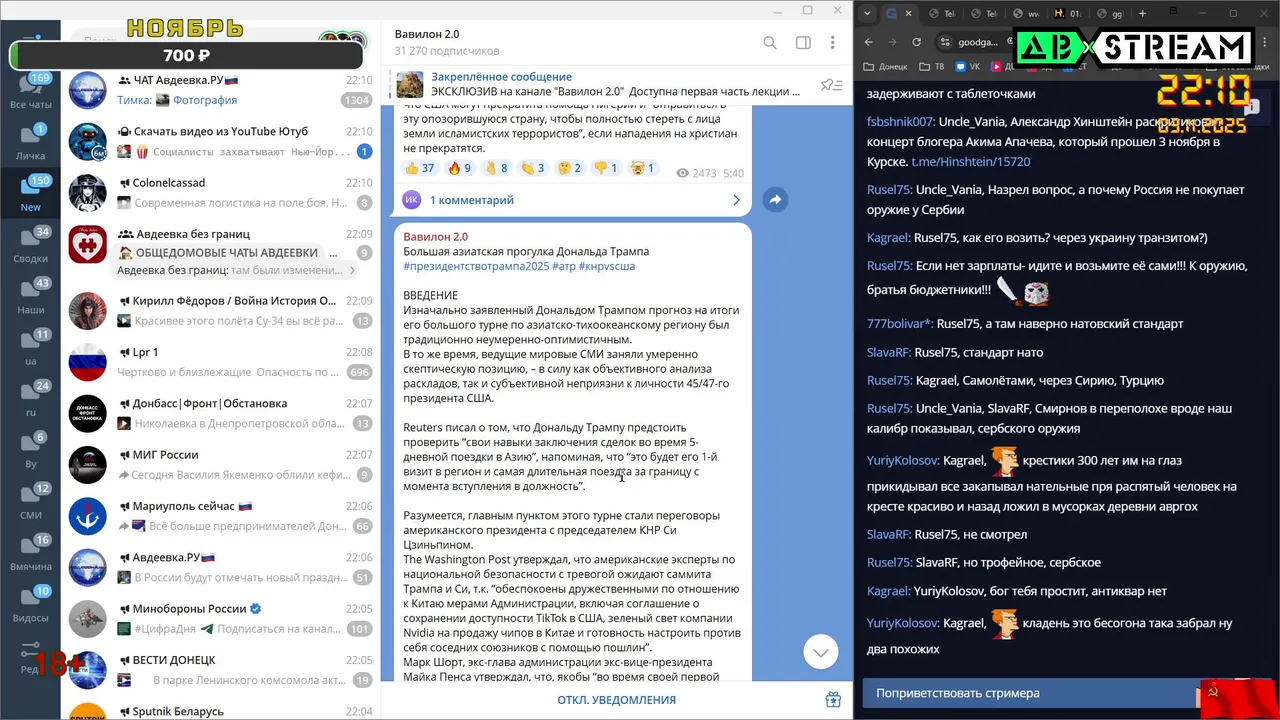Switch to the Вмячина folder
Screen dimensions: 1280x720
[x=30, y=553]
